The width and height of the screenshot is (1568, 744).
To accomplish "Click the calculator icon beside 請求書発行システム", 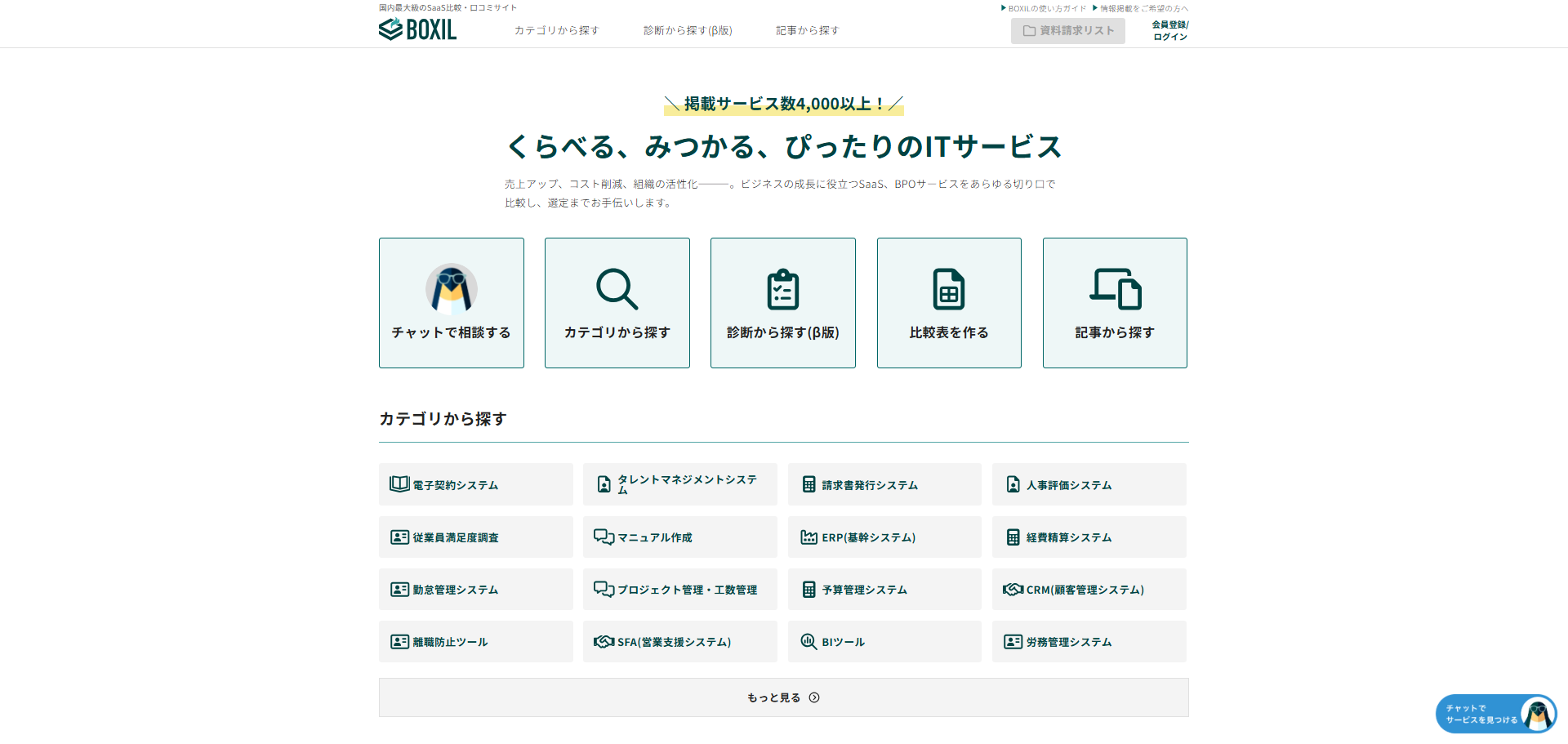I will (x=808, y=483).
